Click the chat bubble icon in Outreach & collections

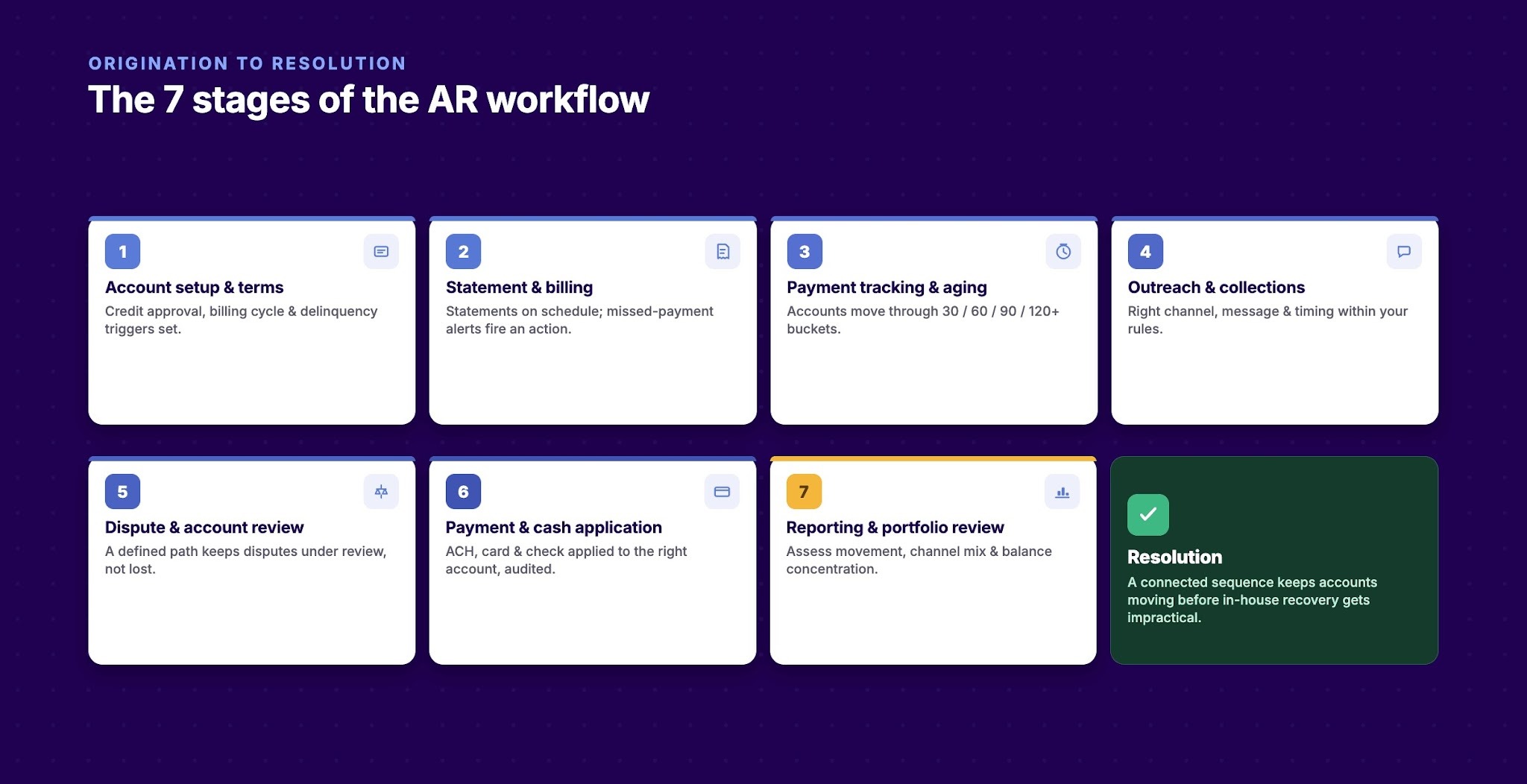(1404, 252)
